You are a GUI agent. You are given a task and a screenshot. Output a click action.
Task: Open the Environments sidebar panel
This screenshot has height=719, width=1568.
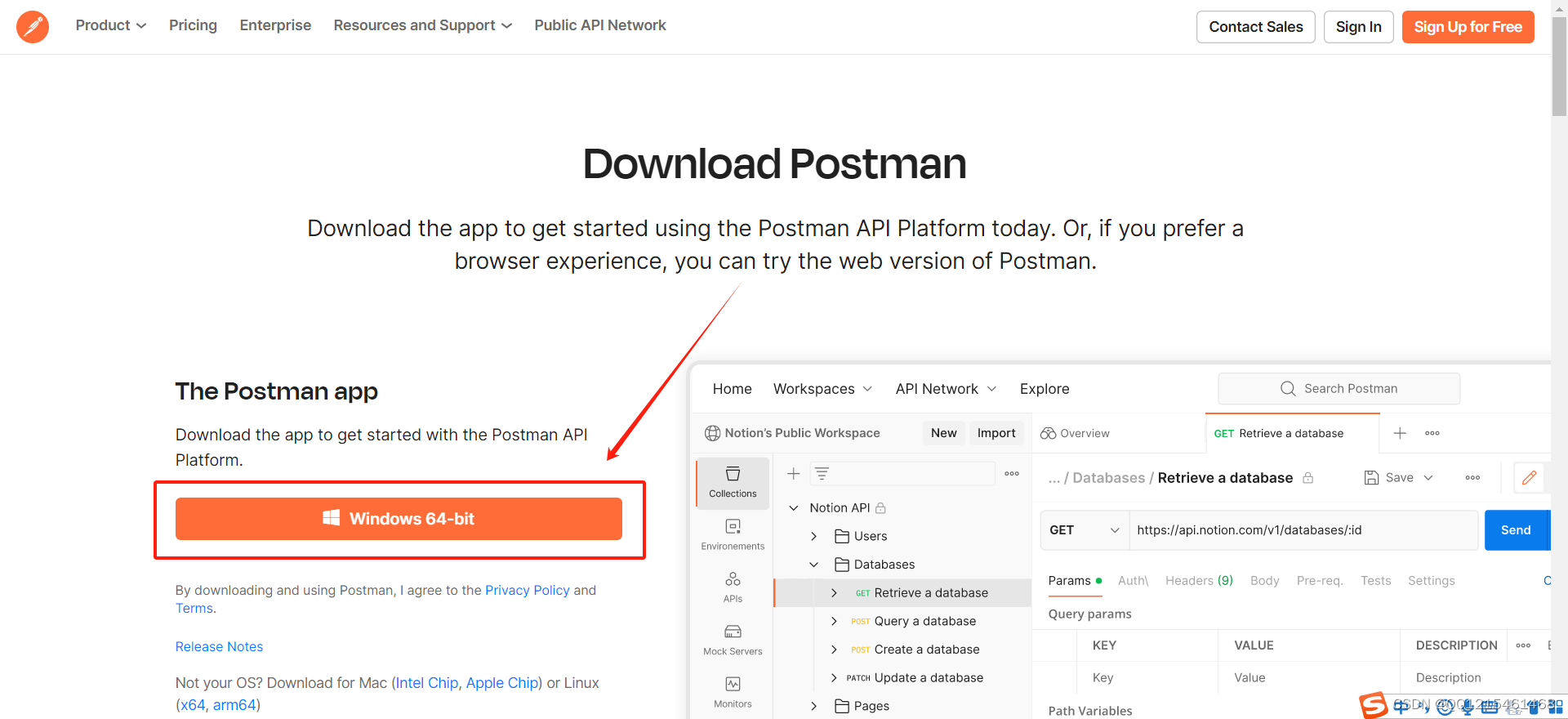(733, 535)
